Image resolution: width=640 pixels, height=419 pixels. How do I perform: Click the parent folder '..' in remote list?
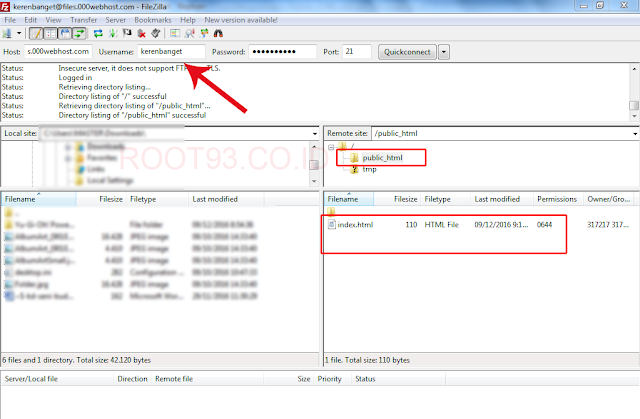tap(331, 211)
